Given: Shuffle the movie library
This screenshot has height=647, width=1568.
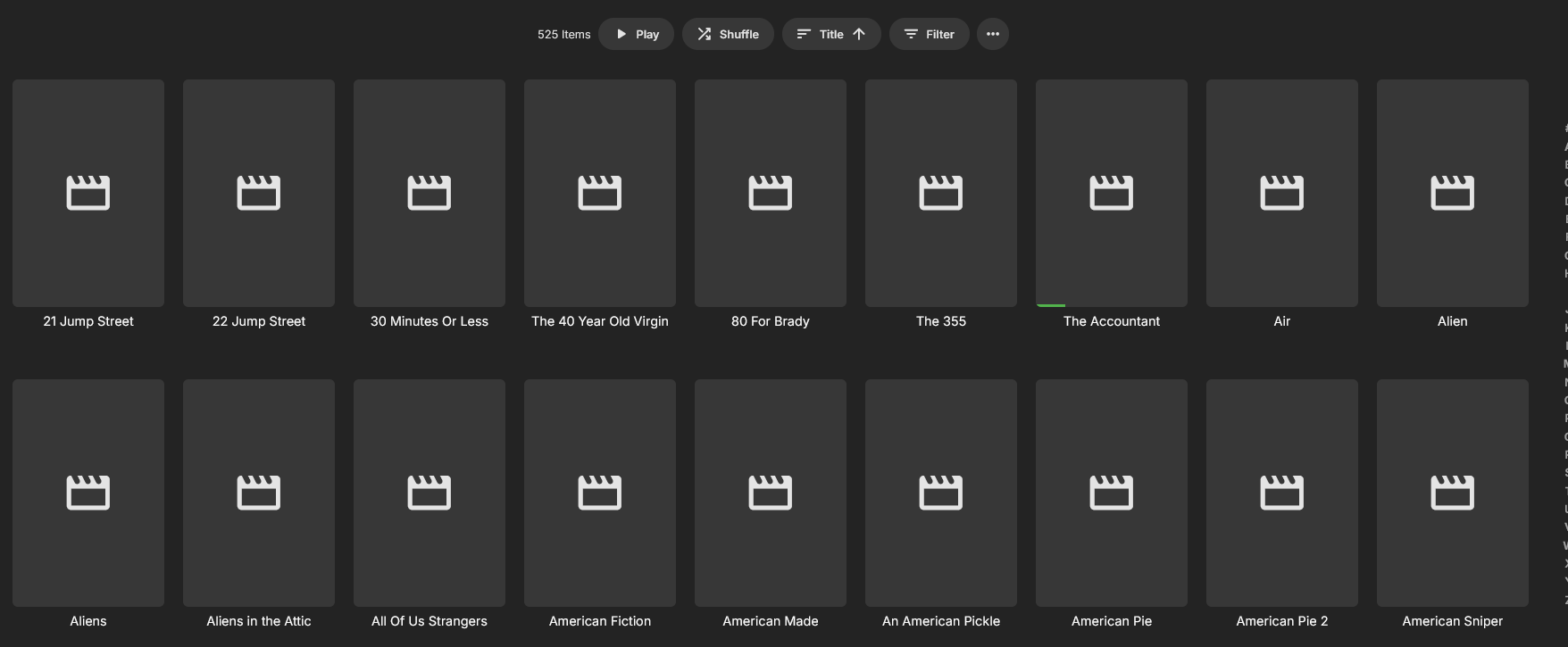Looking at the screenshot, I should [728, 34].
